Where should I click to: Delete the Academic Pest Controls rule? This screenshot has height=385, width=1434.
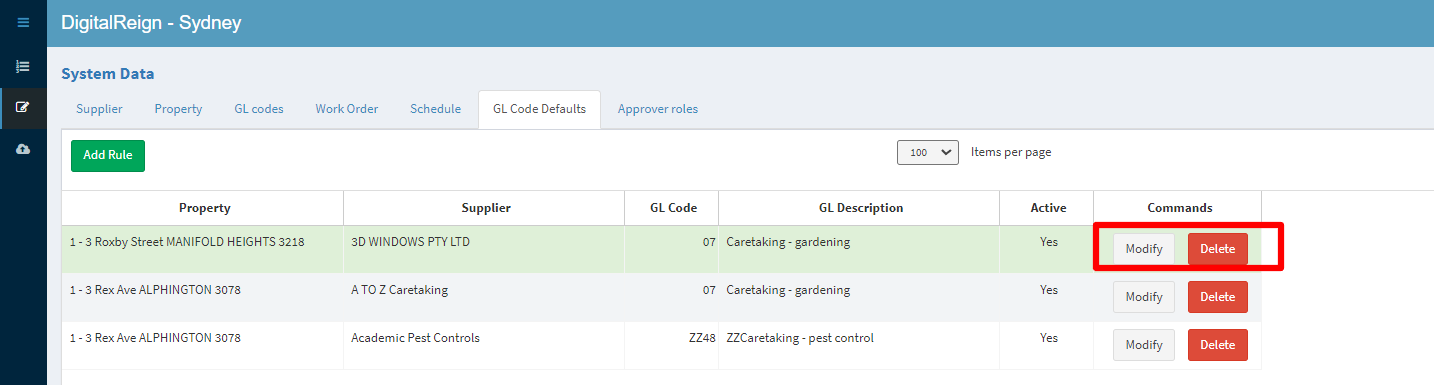[x=1218, y=345]
